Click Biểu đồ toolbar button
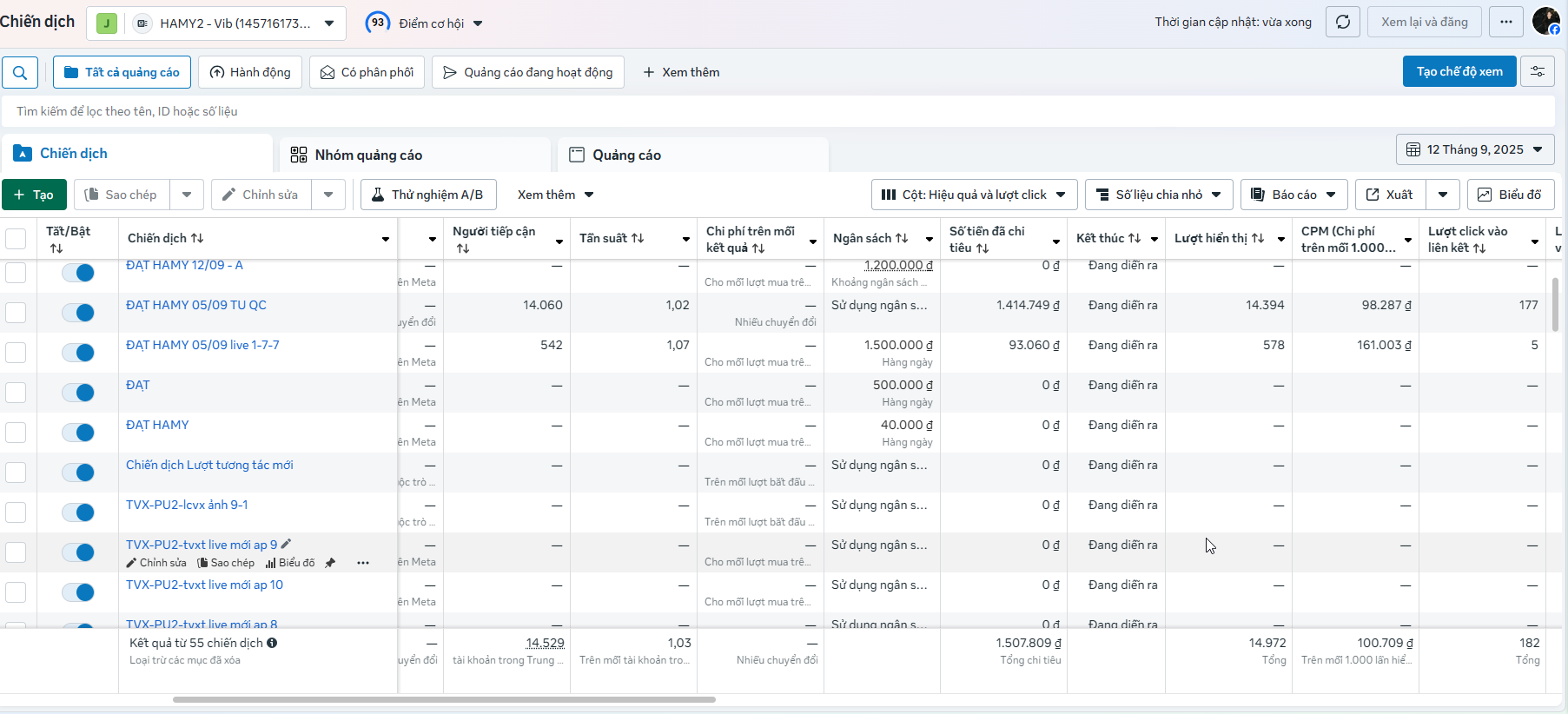Screen dimensions: 1568x714 tap(1510, 195)
